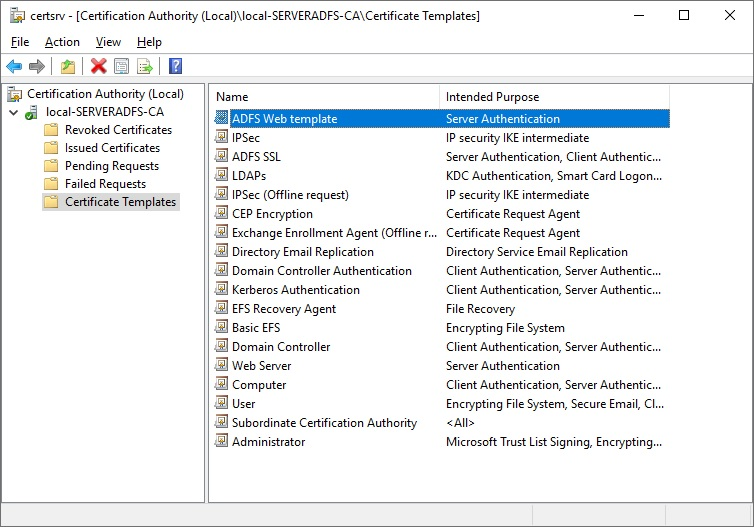Click the ADFS Web template certificate icon
754x527 pixels.
(x=222, y=119)
